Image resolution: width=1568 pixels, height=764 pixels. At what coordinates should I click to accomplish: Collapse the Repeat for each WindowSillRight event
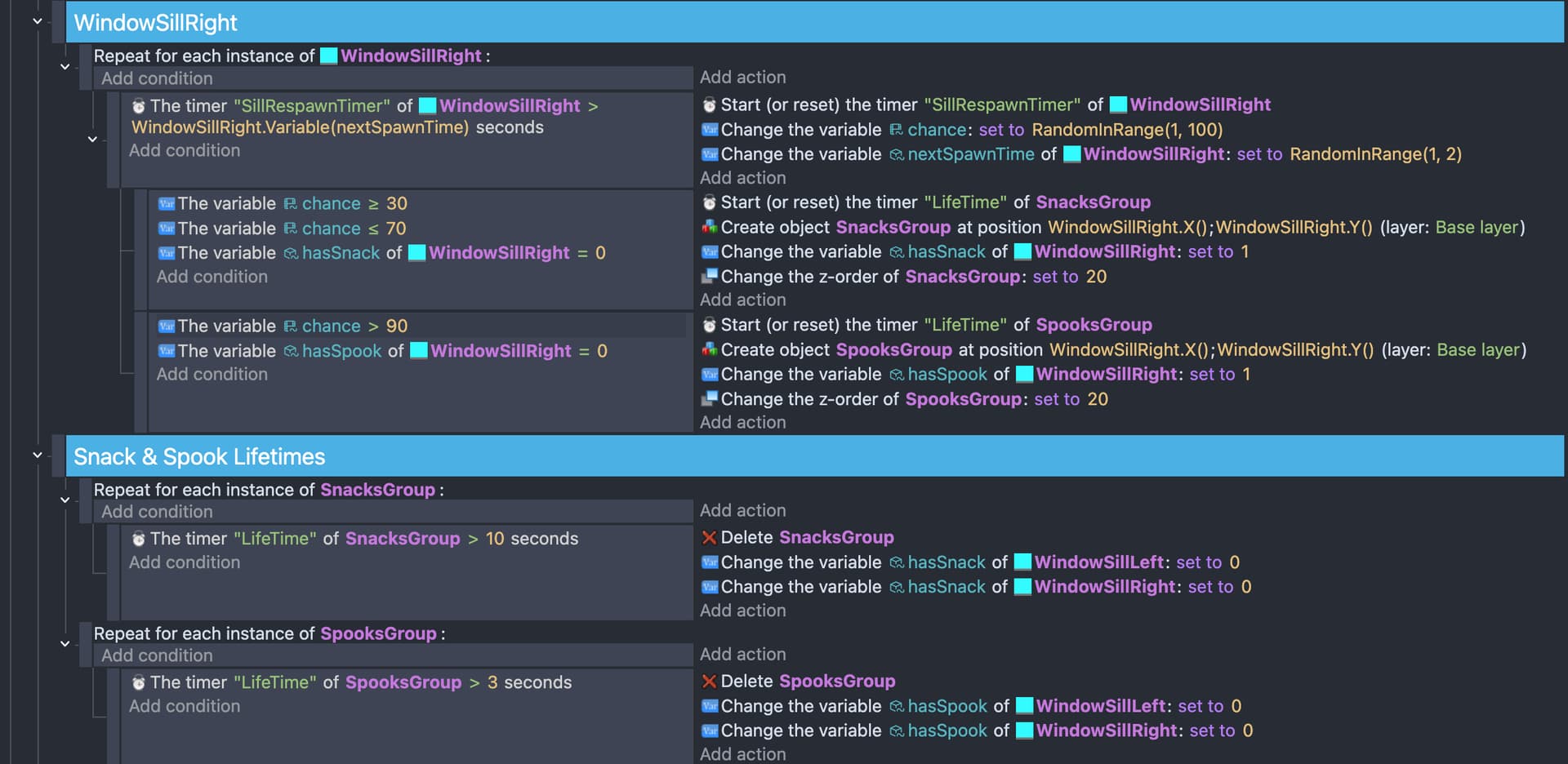pos(65,66)
